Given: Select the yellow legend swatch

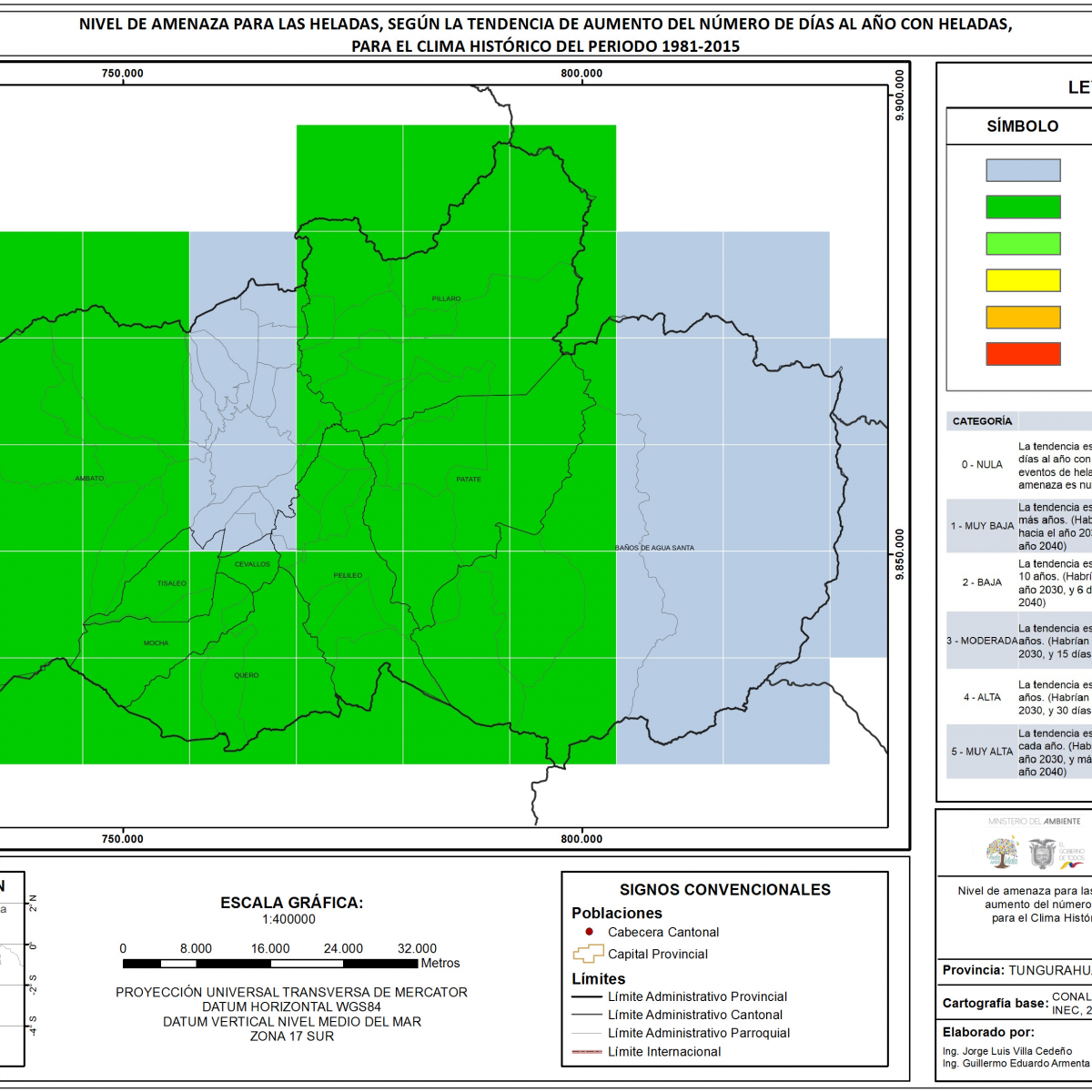Looking at the screenshot, I should point(1023,280).
